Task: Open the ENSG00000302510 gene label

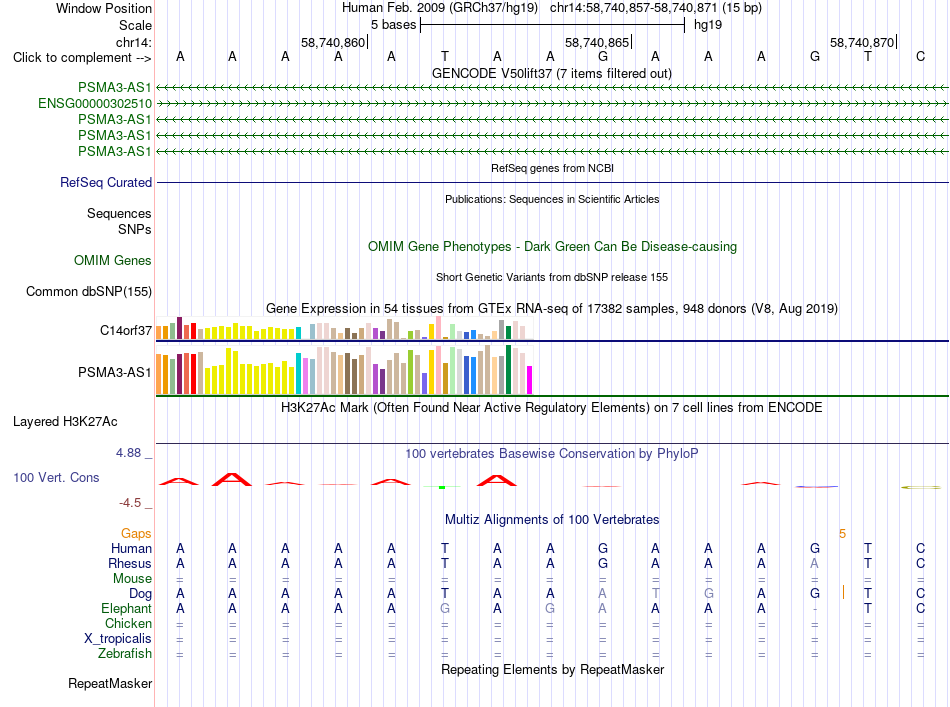Action: click(95, 104)
